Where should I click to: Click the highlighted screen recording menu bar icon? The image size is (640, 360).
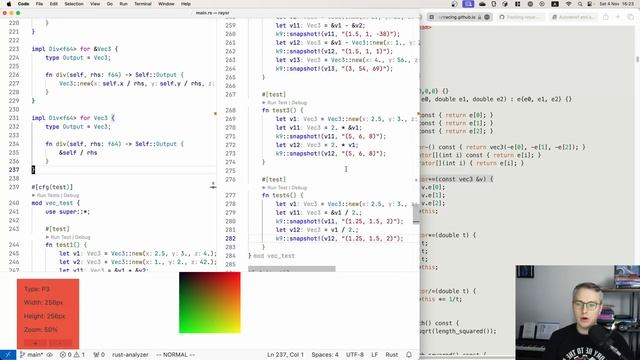(x=468, y=4)
